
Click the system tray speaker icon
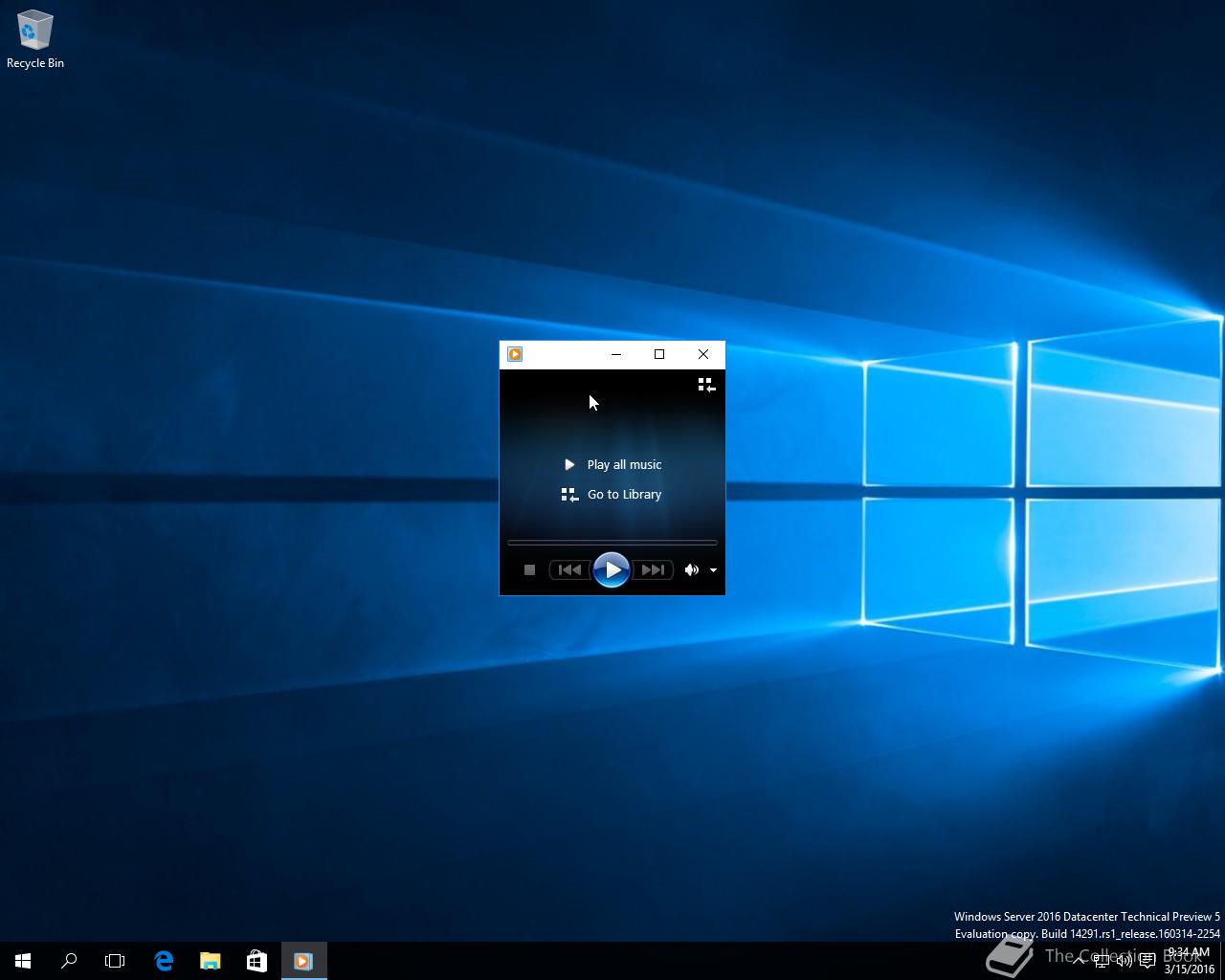click(1125, 961)
